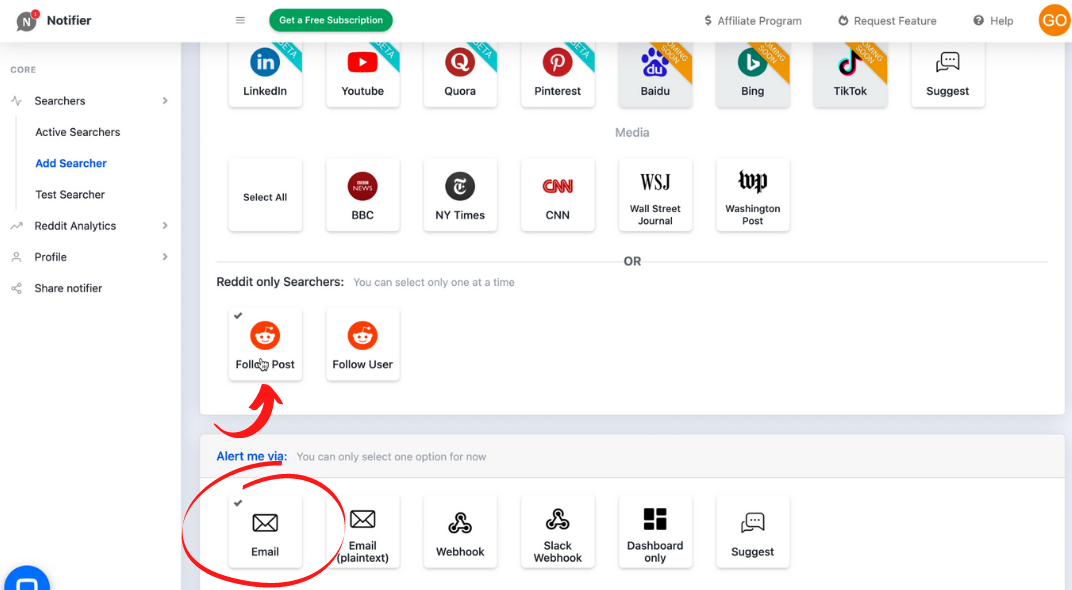Select the Slack Webhook alert option

(x=558, y=531)
